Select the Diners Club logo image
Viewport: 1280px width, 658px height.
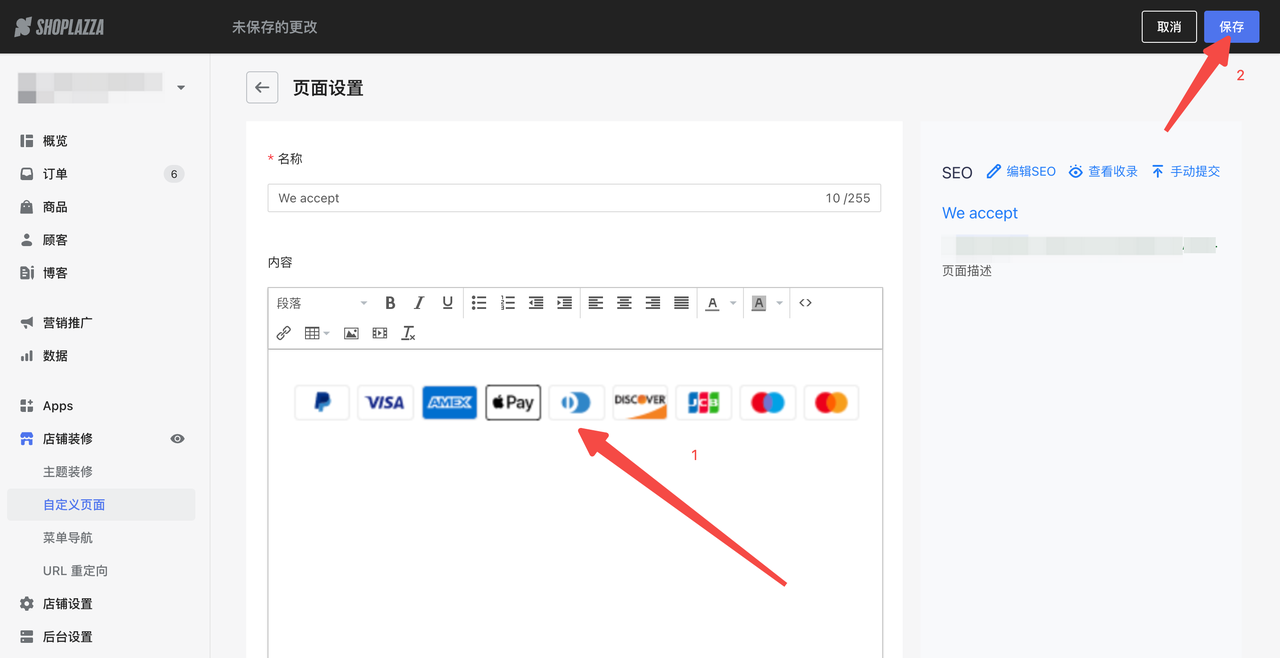pos(577,402)
